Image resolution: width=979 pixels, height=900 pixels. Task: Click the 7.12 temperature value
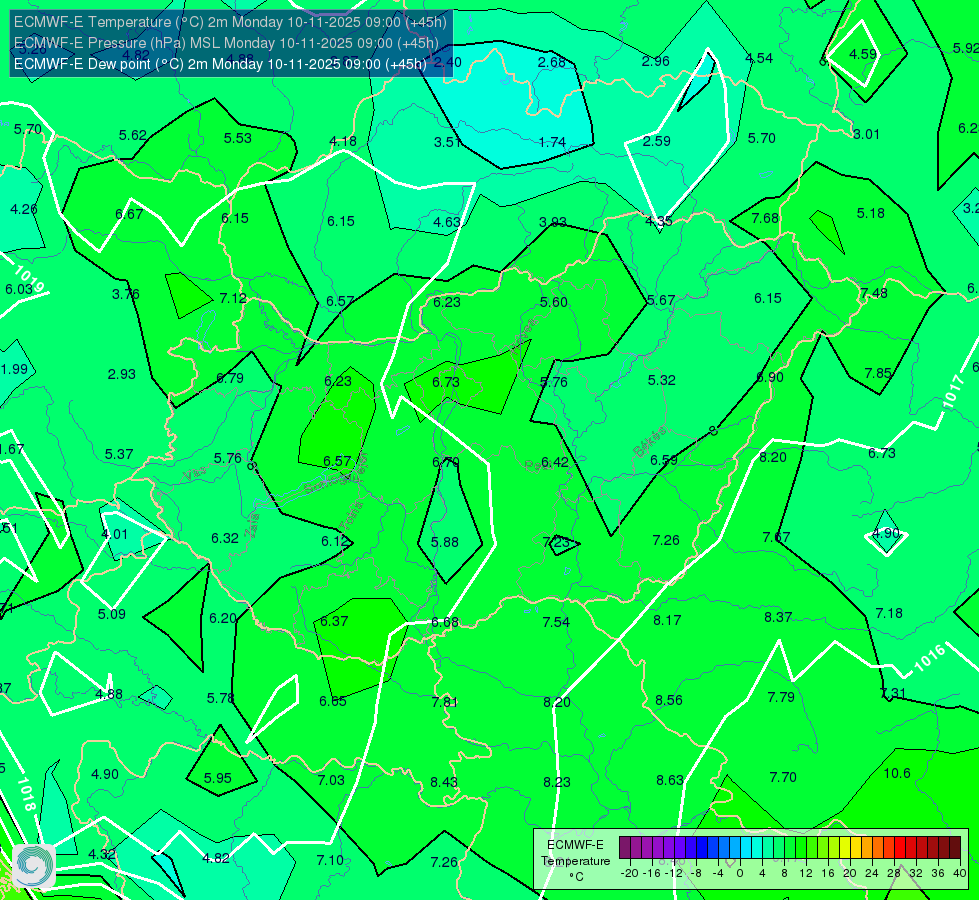pos(233,298)
